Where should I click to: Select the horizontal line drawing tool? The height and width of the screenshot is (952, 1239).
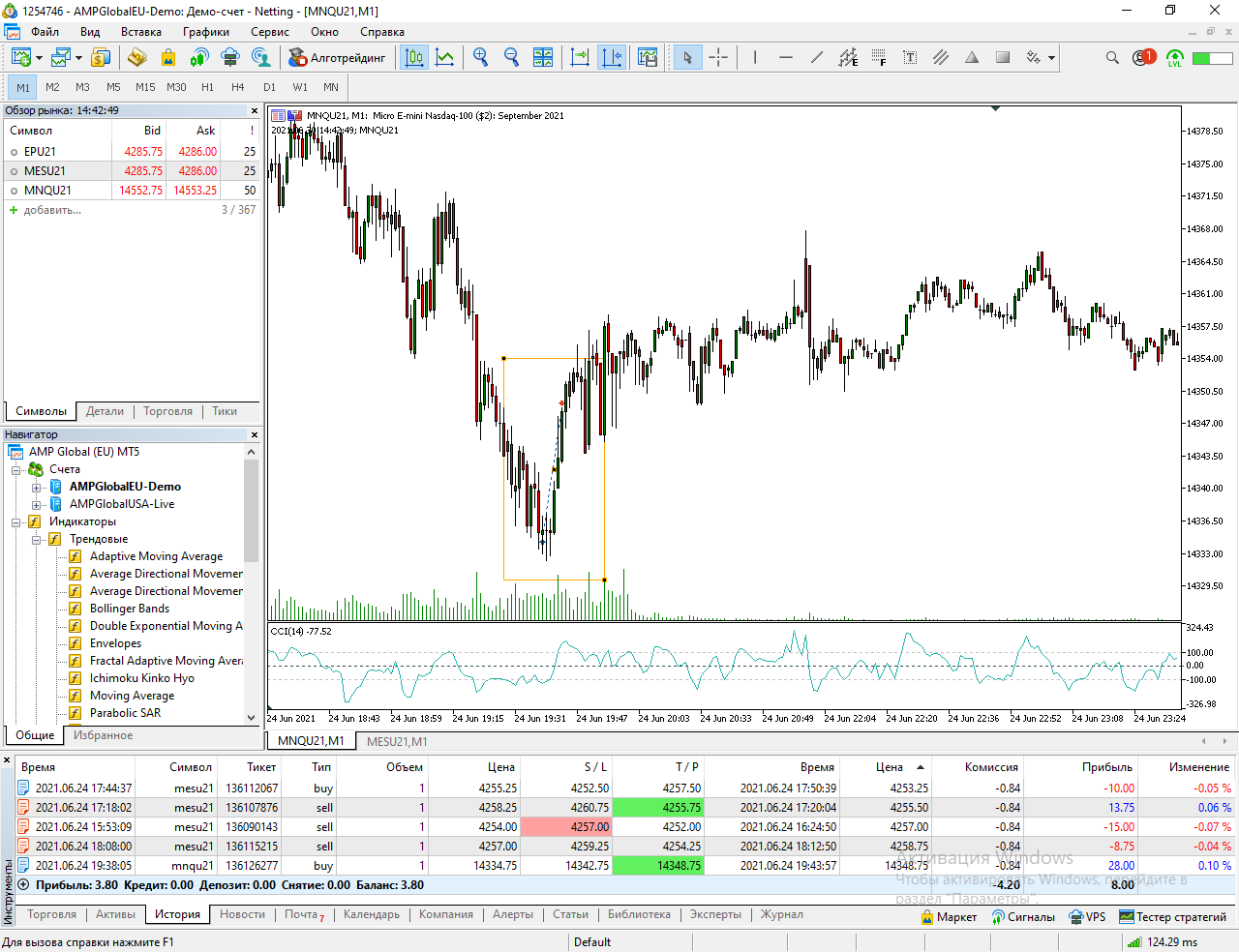pyautogui.click(x=786, y=58)
